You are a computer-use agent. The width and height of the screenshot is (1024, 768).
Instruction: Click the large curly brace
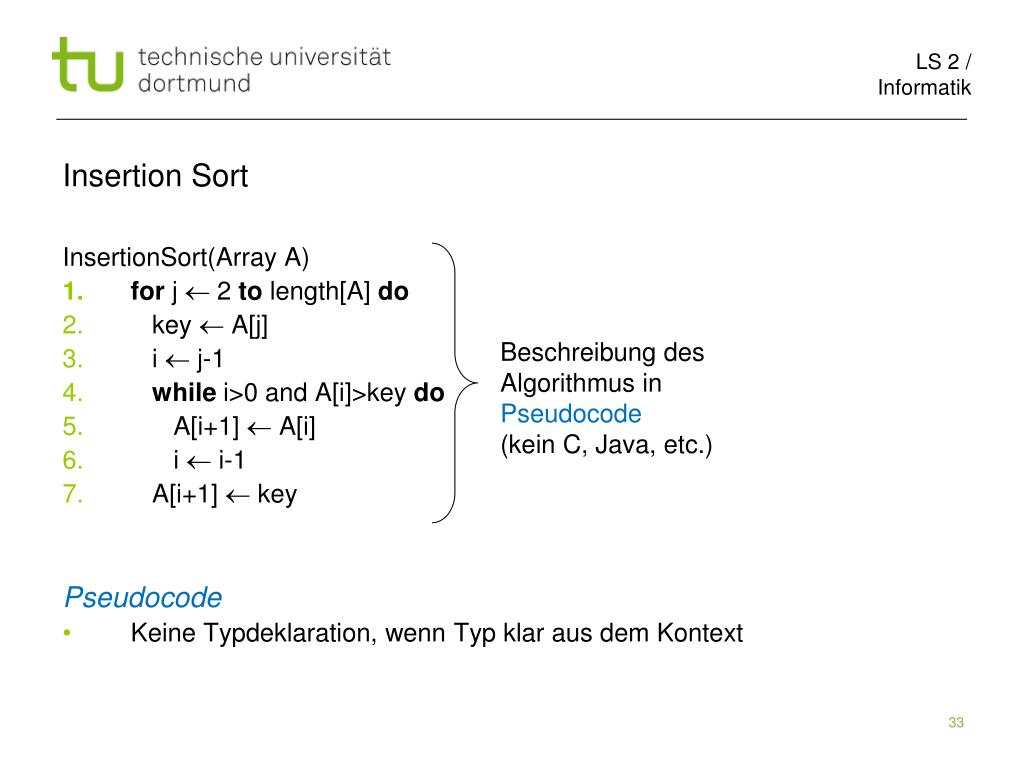455,383
